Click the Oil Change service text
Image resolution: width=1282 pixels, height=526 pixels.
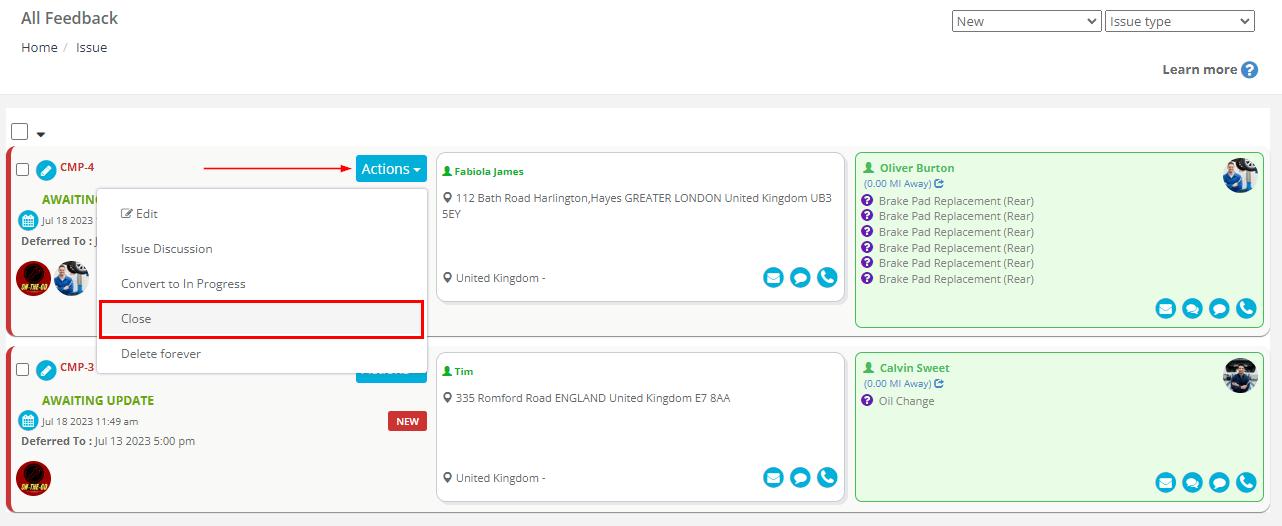coord(907,401)
